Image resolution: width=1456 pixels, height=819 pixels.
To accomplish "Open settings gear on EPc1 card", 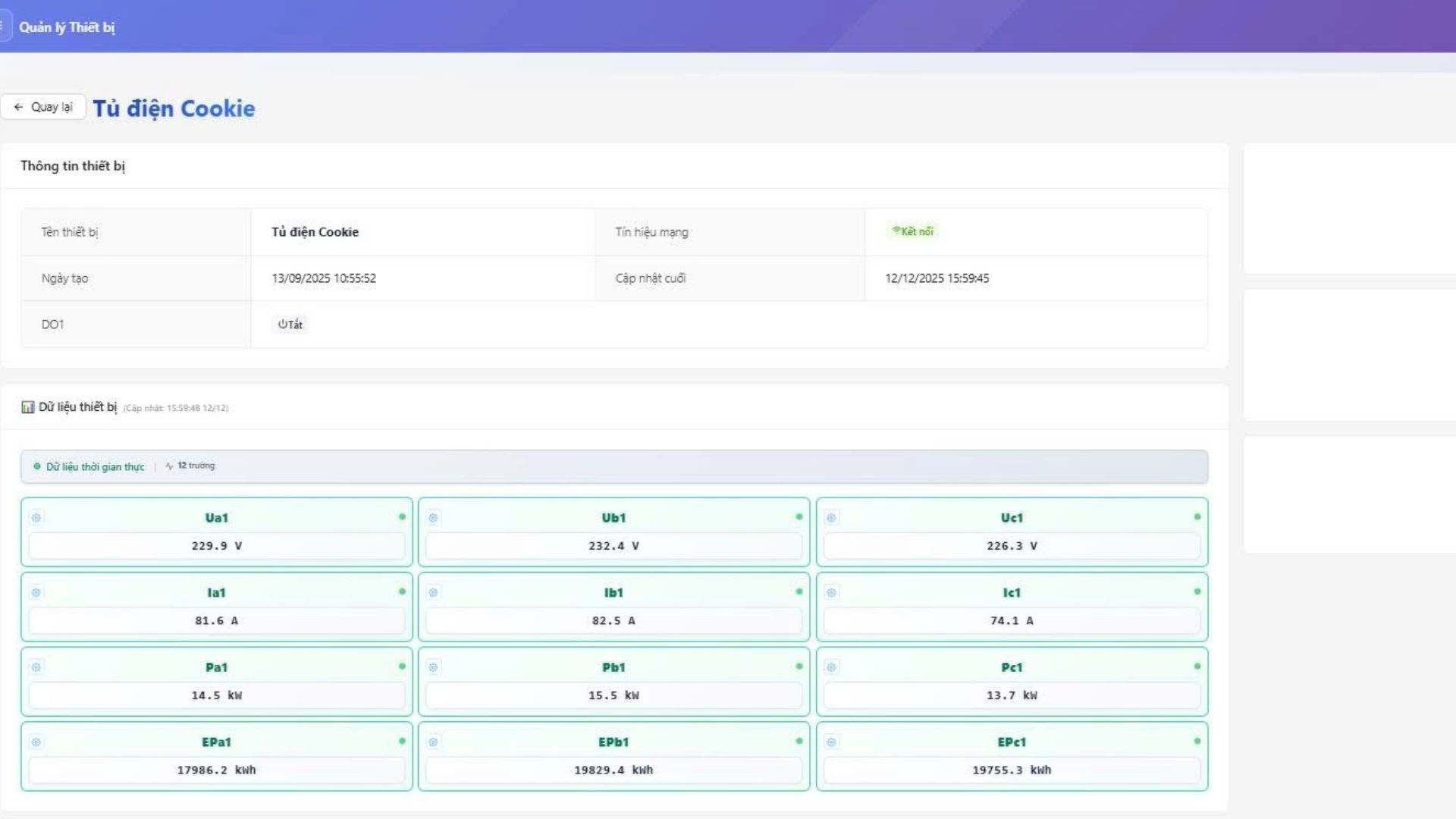I will coord(831,742).
